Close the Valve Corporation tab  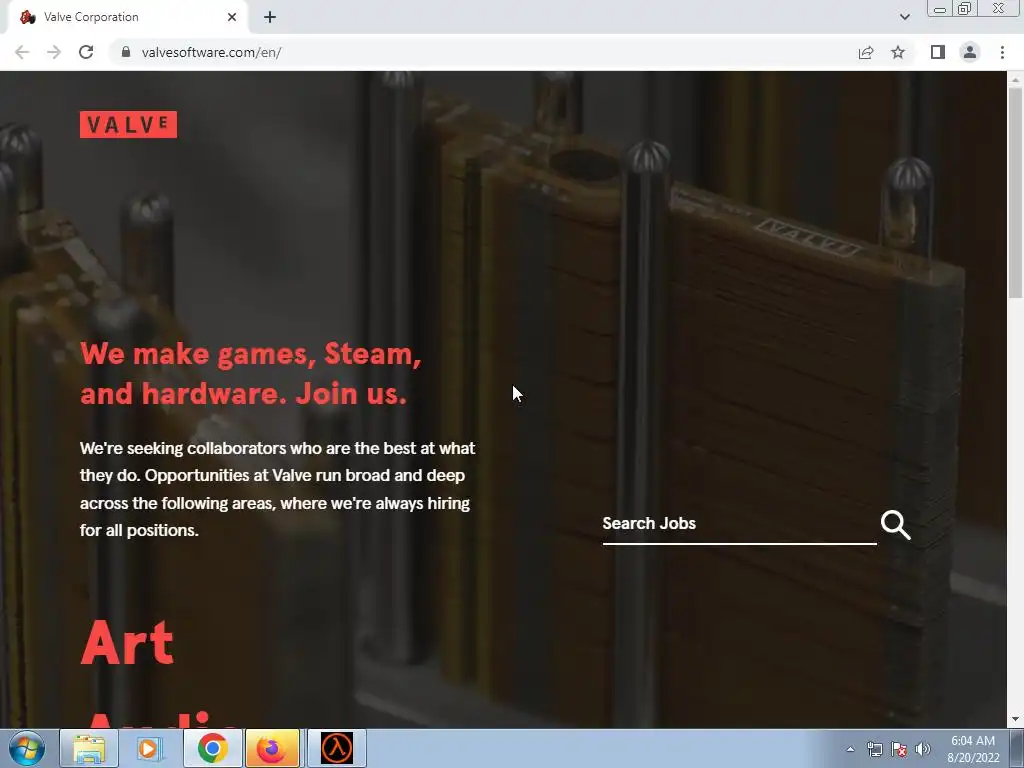tap(232, 17)
